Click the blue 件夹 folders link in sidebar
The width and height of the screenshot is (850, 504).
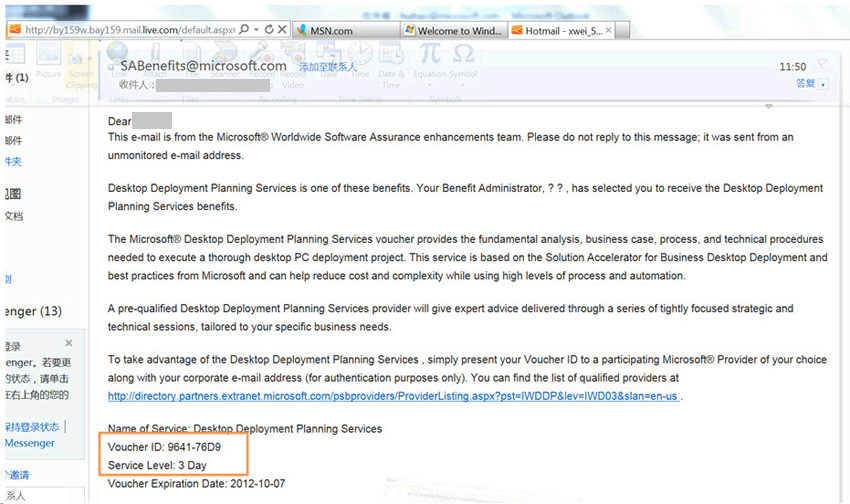click(x=13, y=161)
